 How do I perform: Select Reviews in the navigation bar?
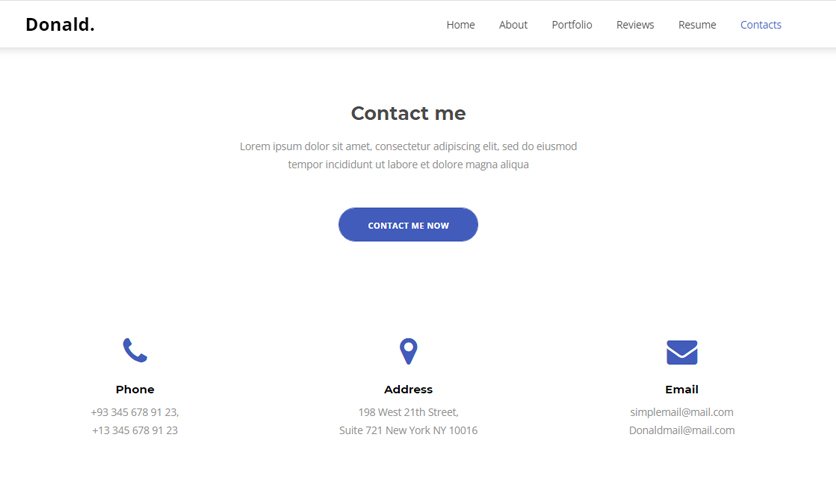coord(635,25)
